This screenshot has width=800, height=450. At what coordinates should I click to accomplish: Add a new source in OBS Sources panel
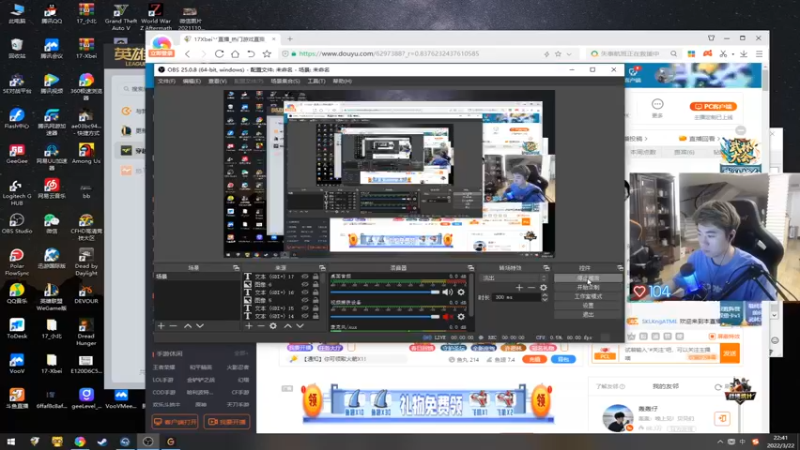(x=248, y=326)
